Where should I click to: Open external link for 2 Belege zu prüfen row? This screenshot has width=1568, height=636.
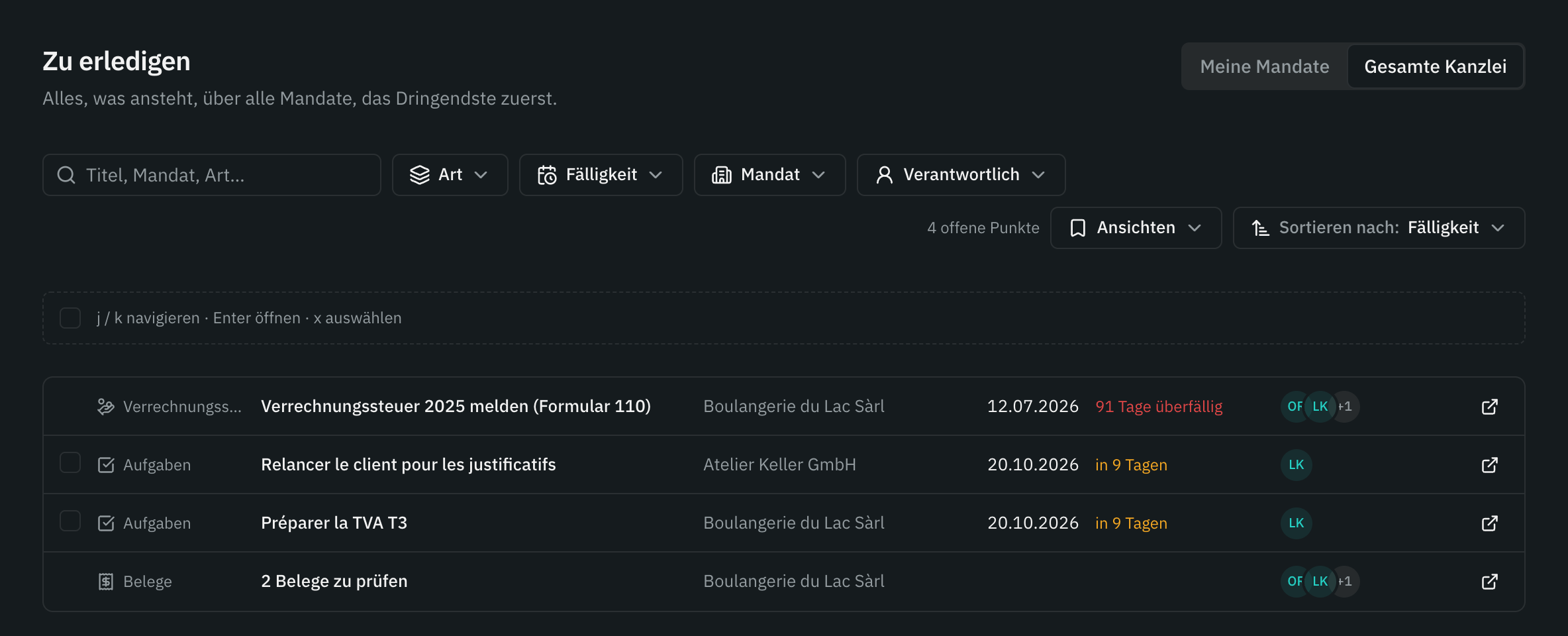pyautogui.click(x=1489, y=582)
